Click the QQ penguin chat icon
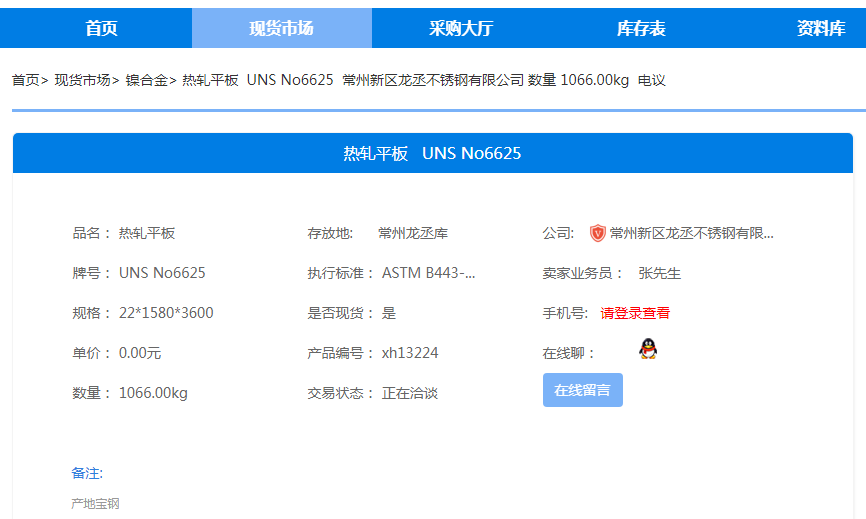The image size is (866, 519). pos(648,349)
